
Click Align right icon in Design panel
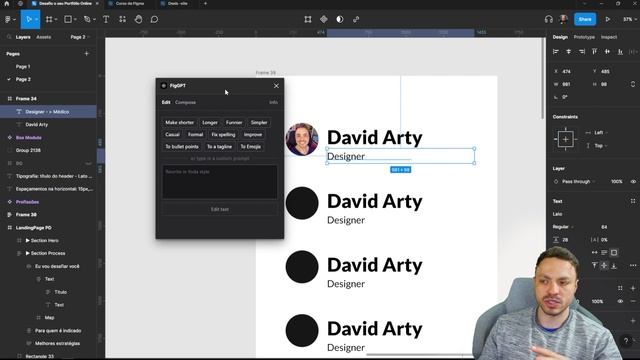point(582,51)
